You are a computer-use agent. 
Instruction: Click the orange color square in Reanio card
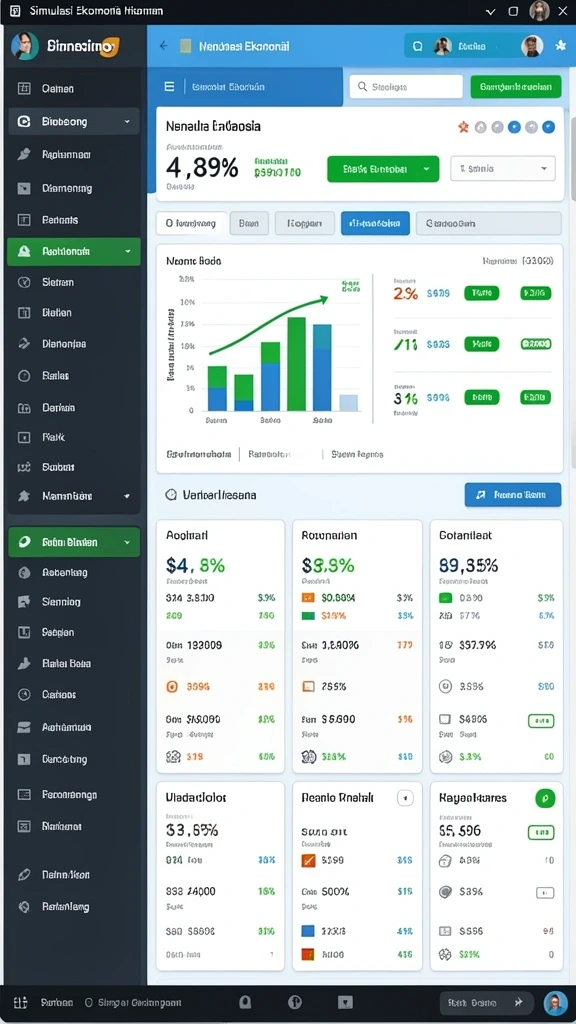309,861
